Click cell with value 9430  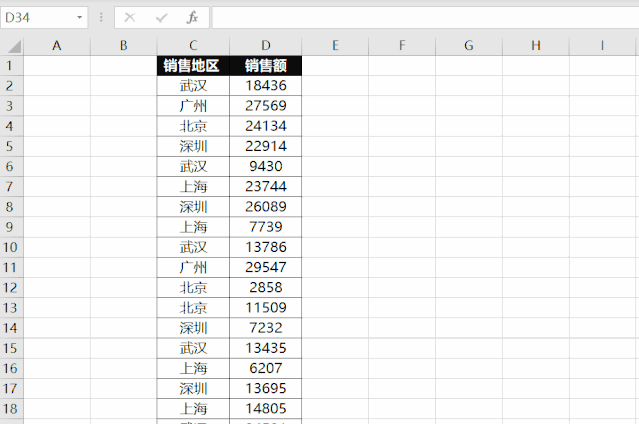266,166
